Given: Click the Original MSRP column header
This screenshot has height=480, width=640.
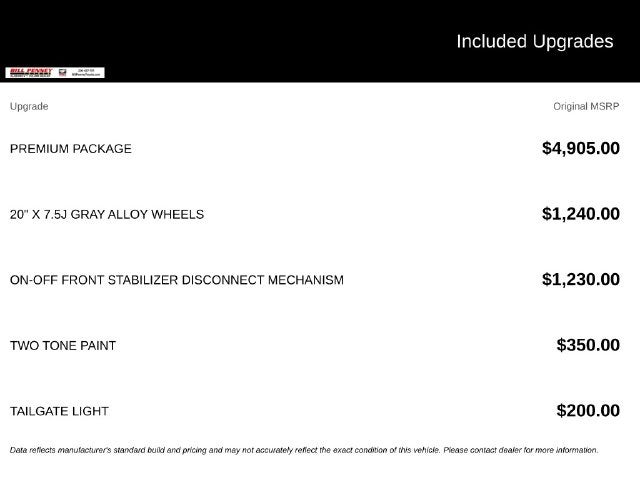Looking at the screenshot, I should click(586, 106).
